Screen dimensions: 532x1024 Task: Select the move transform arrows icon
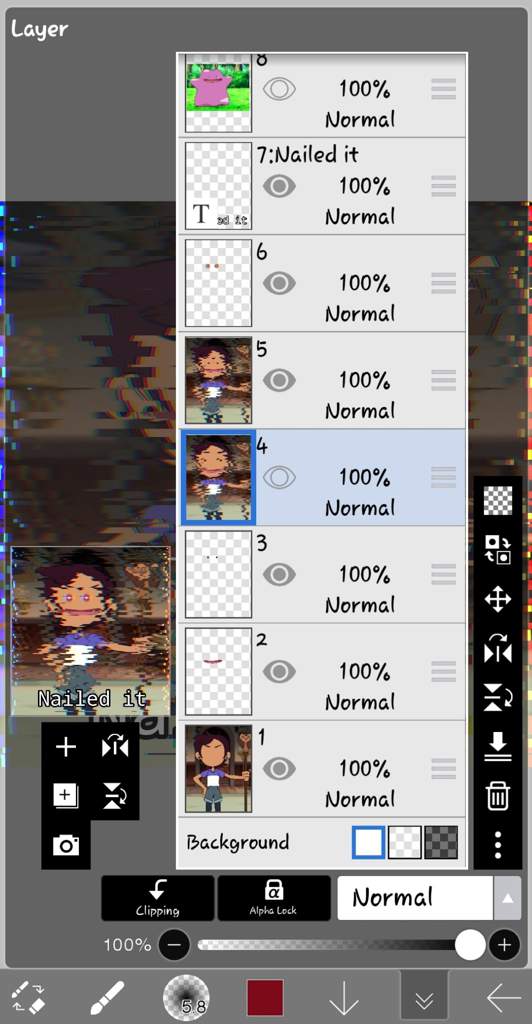tap(497, 600)
